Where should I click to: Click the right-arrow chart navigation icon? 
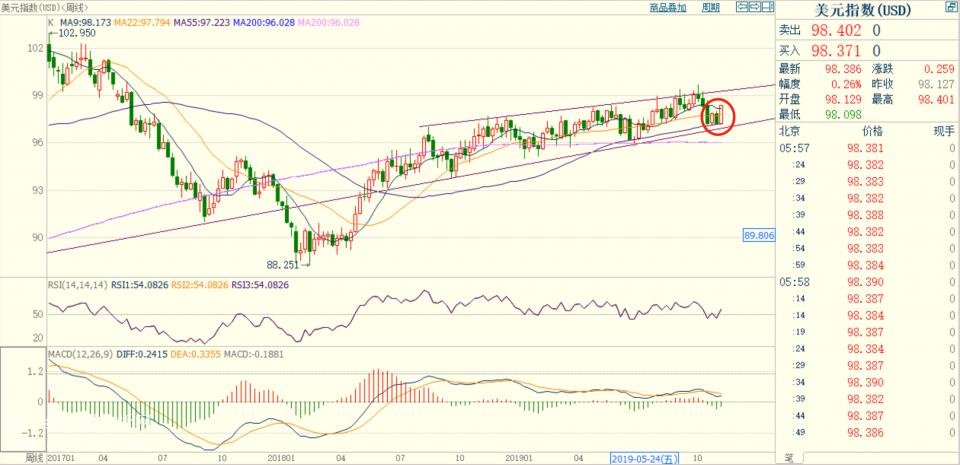point(754,7)
